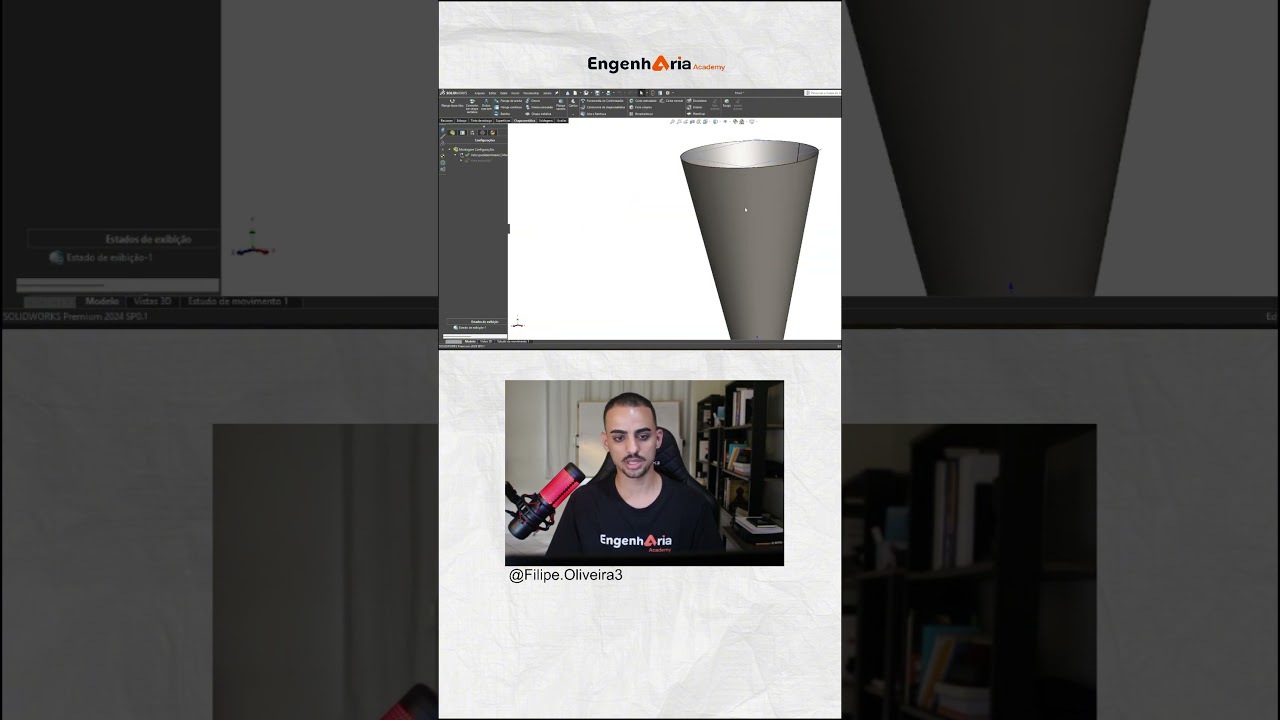Collapse the Montagem Configurações tree node
Image resolution: width=1280 pixels, height=720 pixels.
coord(449,149)
